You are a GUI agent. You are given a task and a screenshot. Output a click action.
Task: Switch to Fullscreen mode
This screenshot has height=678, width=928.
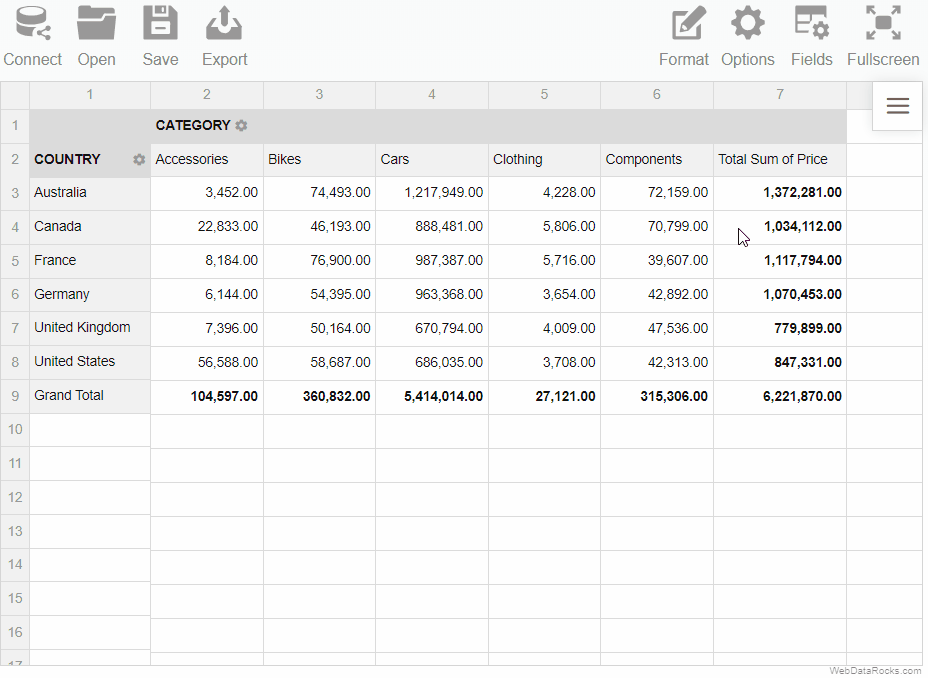(x=883, y=37)
